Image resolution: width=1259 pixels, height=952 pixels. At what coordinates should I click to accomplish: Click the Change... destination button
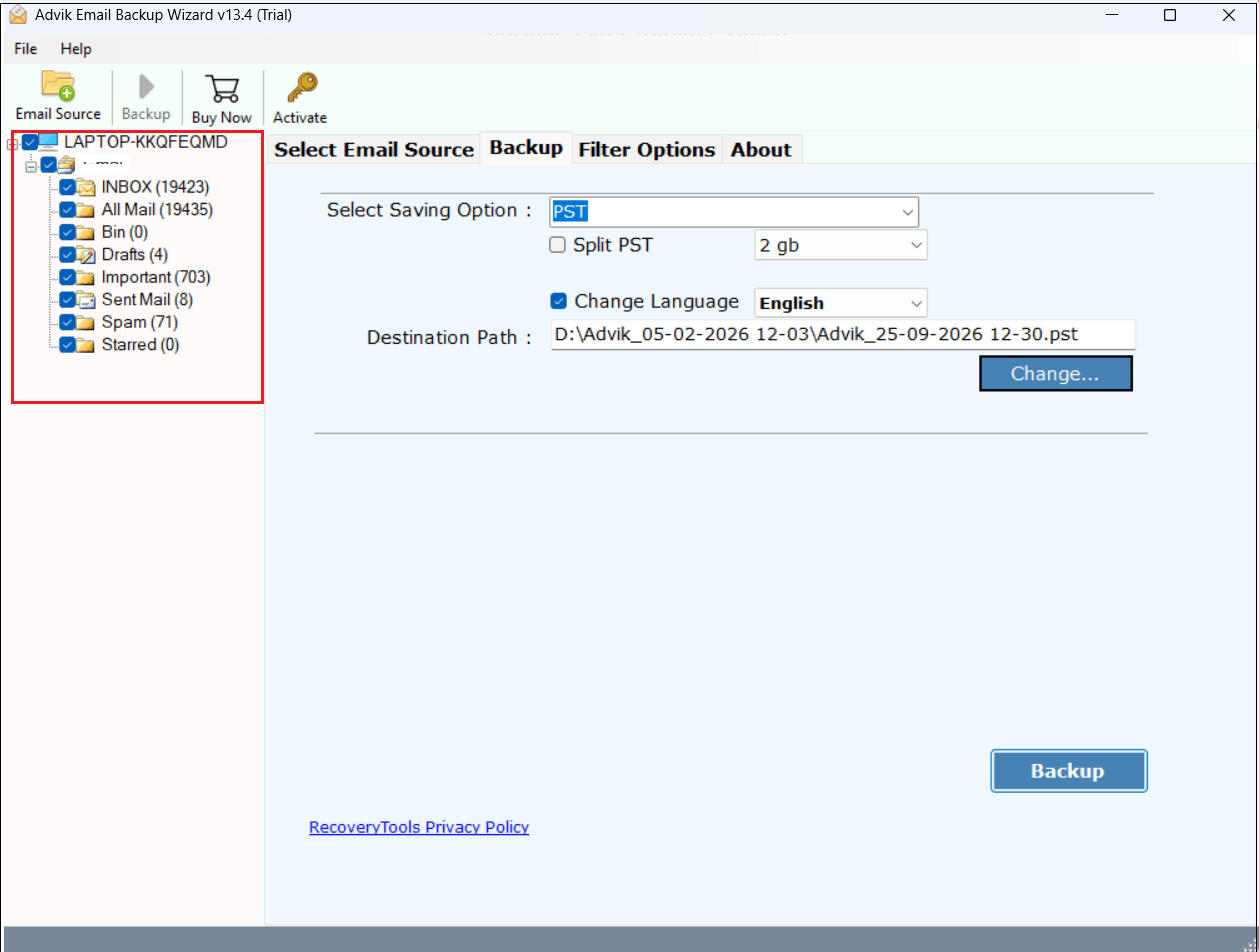coord(1055,373)
